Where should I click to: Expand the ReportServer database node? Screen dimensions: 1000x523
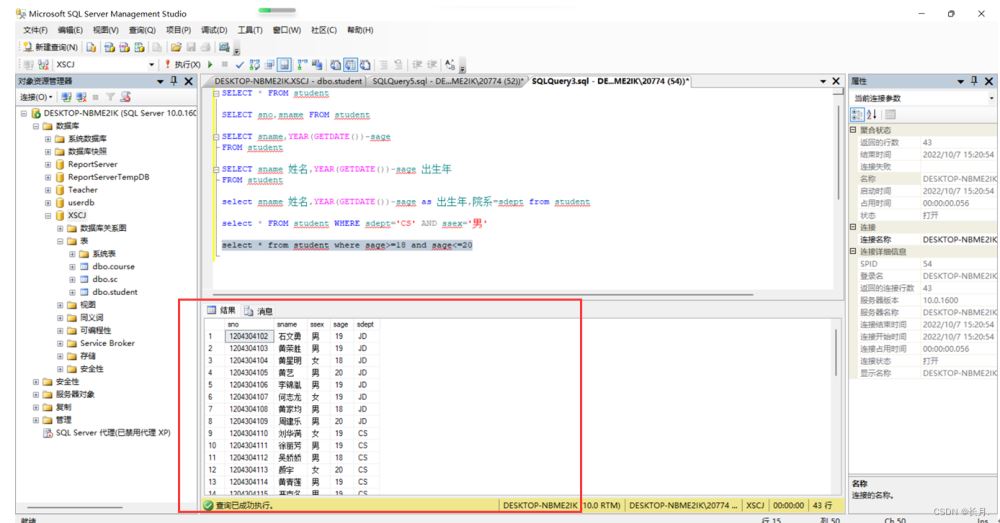click(47, 164)
